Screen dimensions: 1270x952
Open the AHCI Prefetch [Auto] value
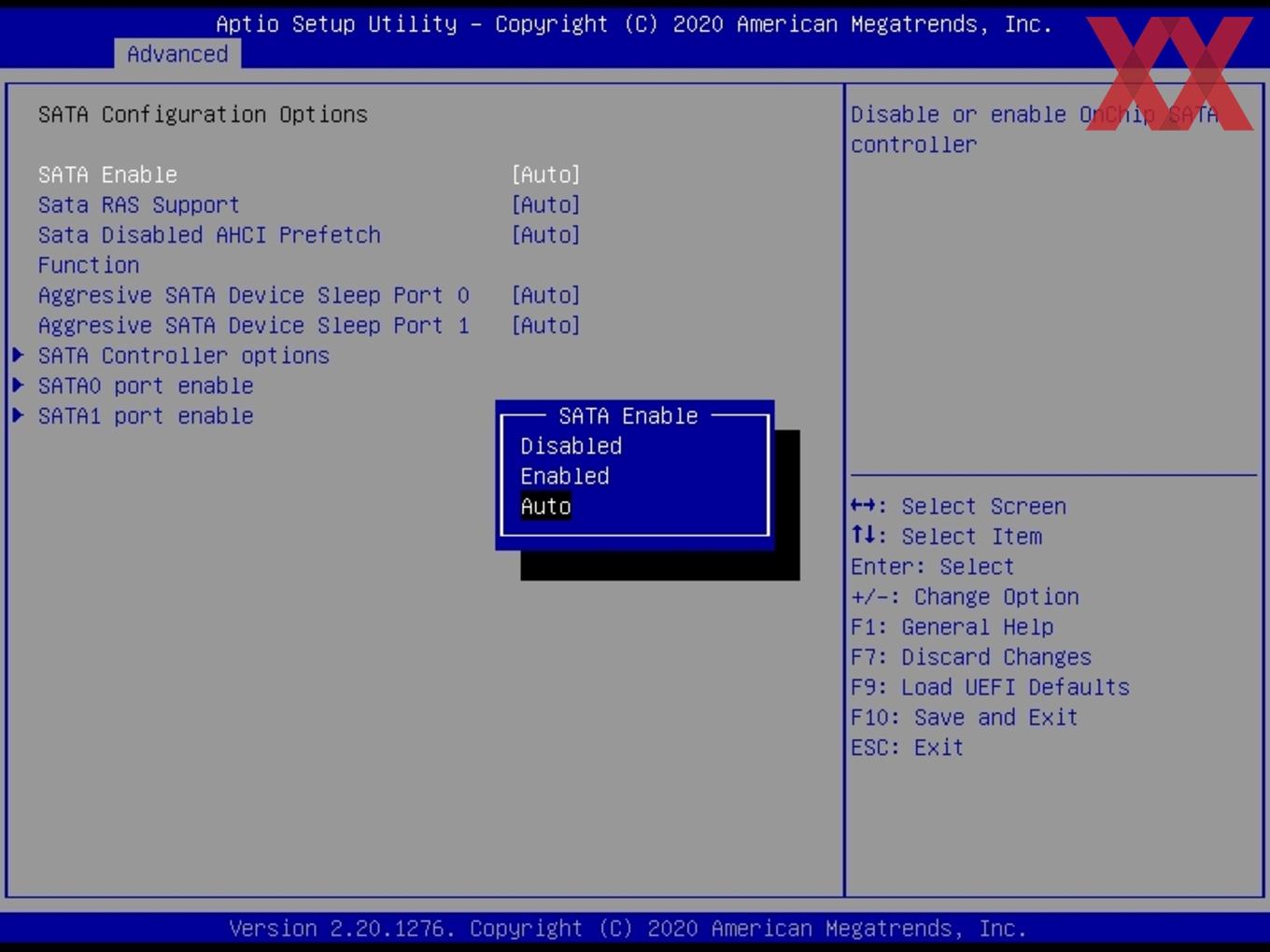tap(546, 234)
